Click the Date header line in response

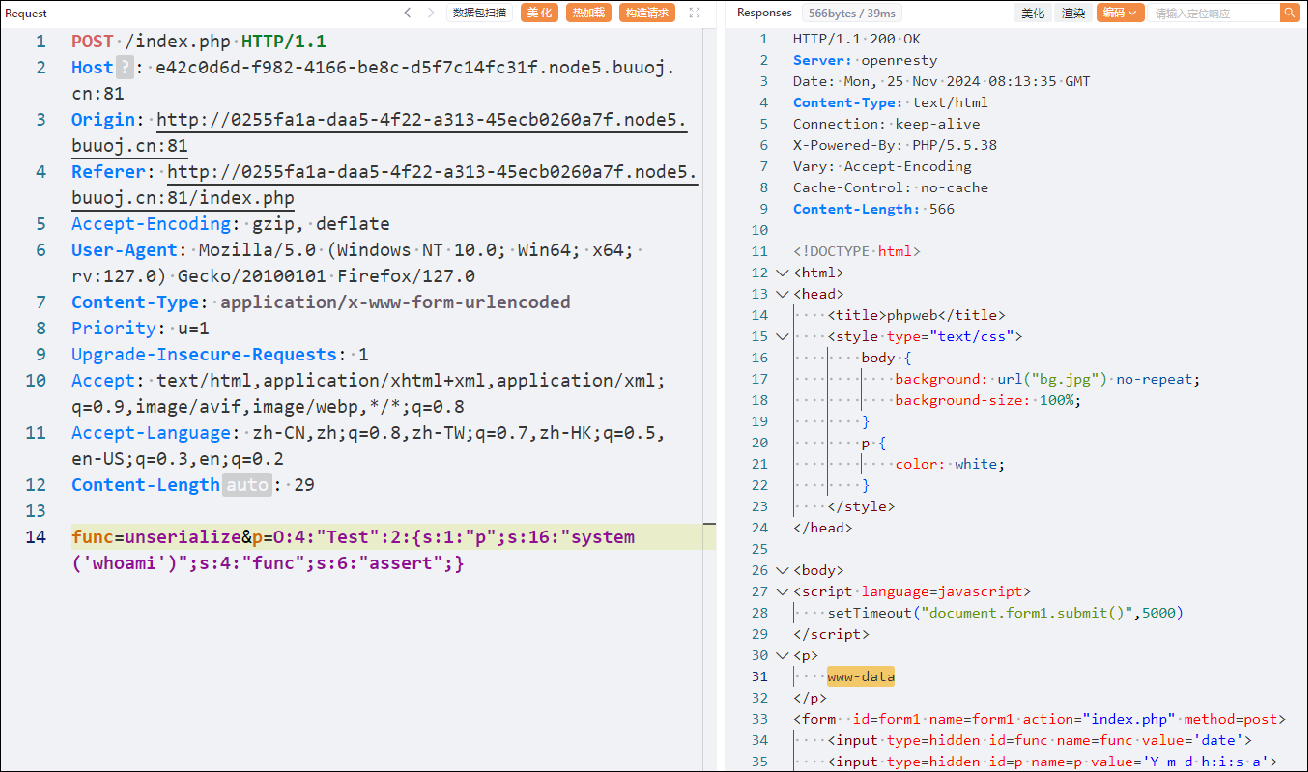[x=941, y=81]
